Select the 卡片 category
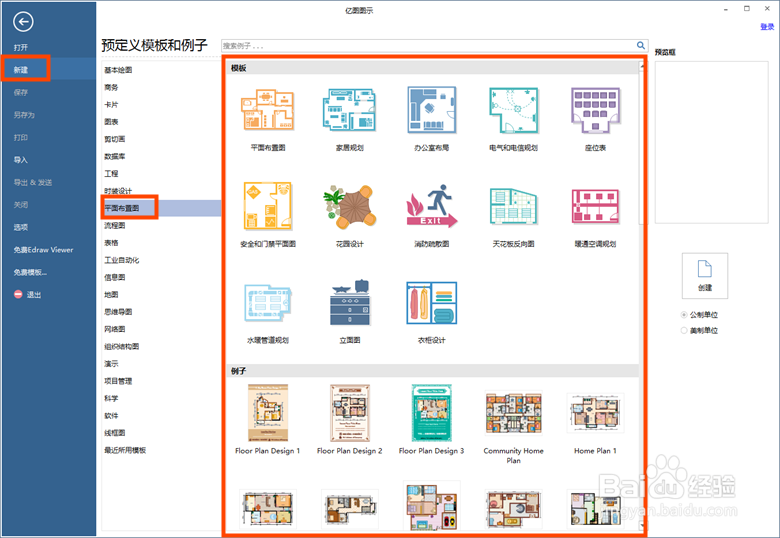The height and width of the screenshot is (538, 780). click(111, 105)
